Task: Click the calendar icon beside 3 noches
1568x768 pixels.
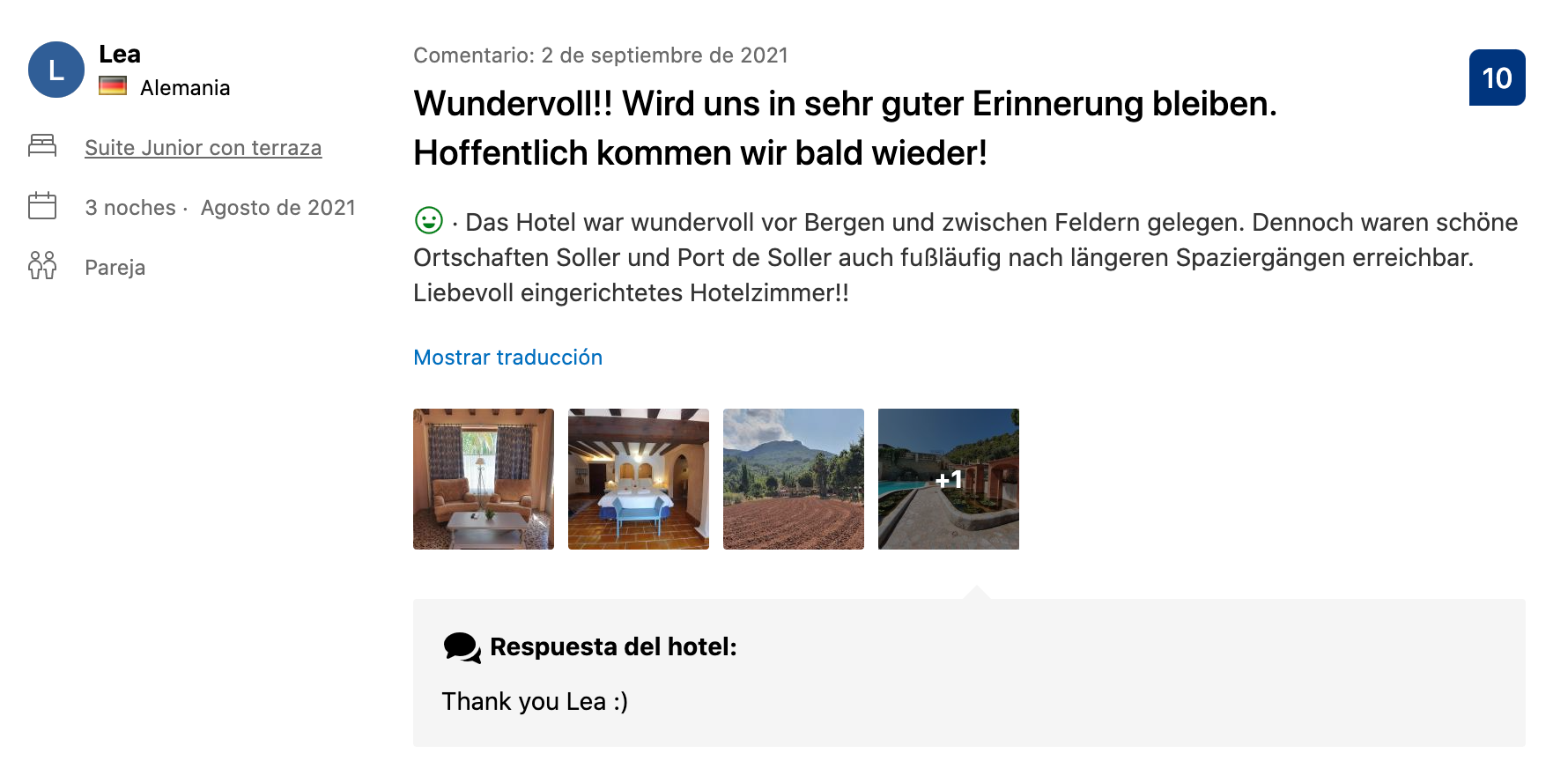Action: (42, 206)
